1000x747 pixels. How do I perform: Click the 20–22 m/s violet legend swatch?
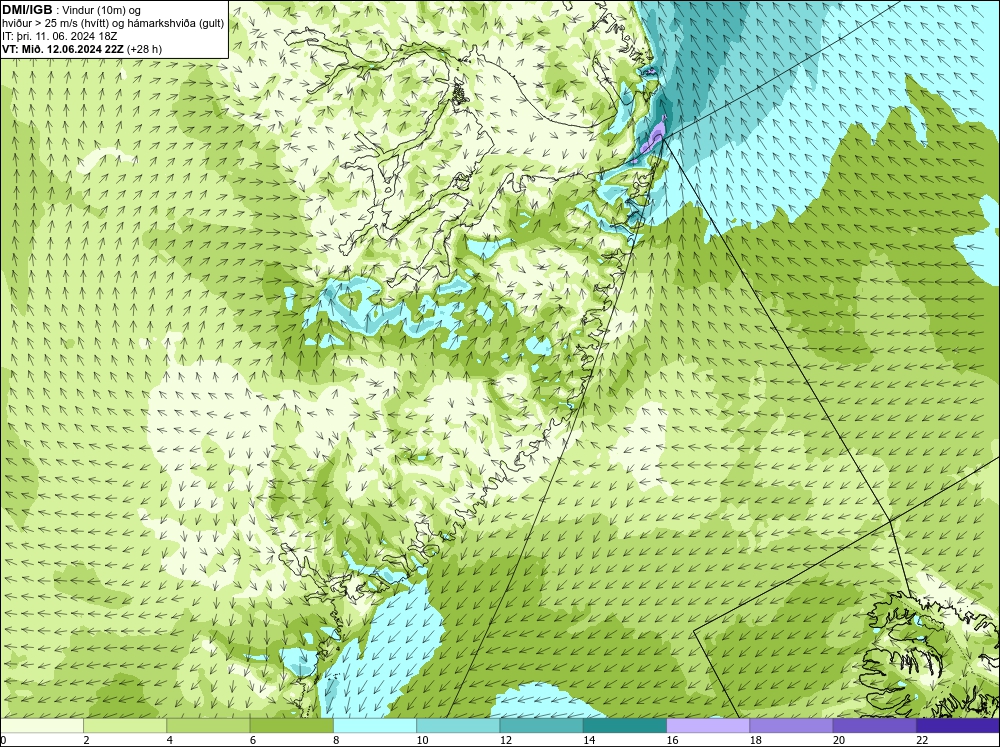click(x=874, y=725)
